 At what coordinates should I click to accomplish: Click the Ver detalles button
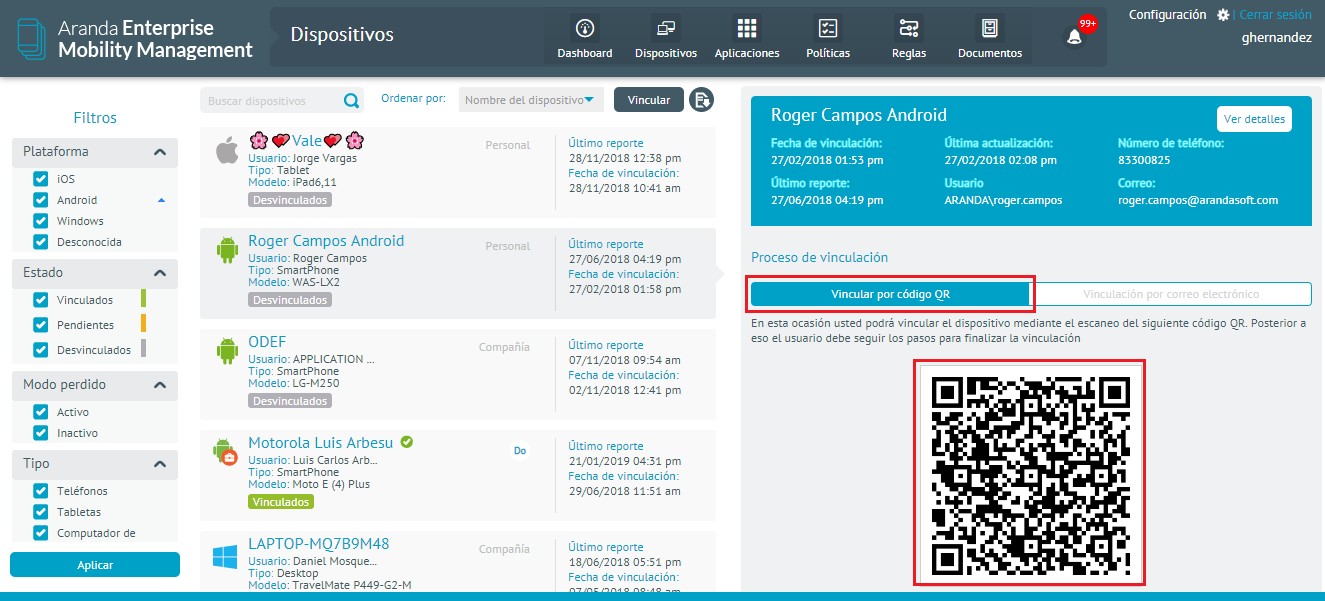1254,119
